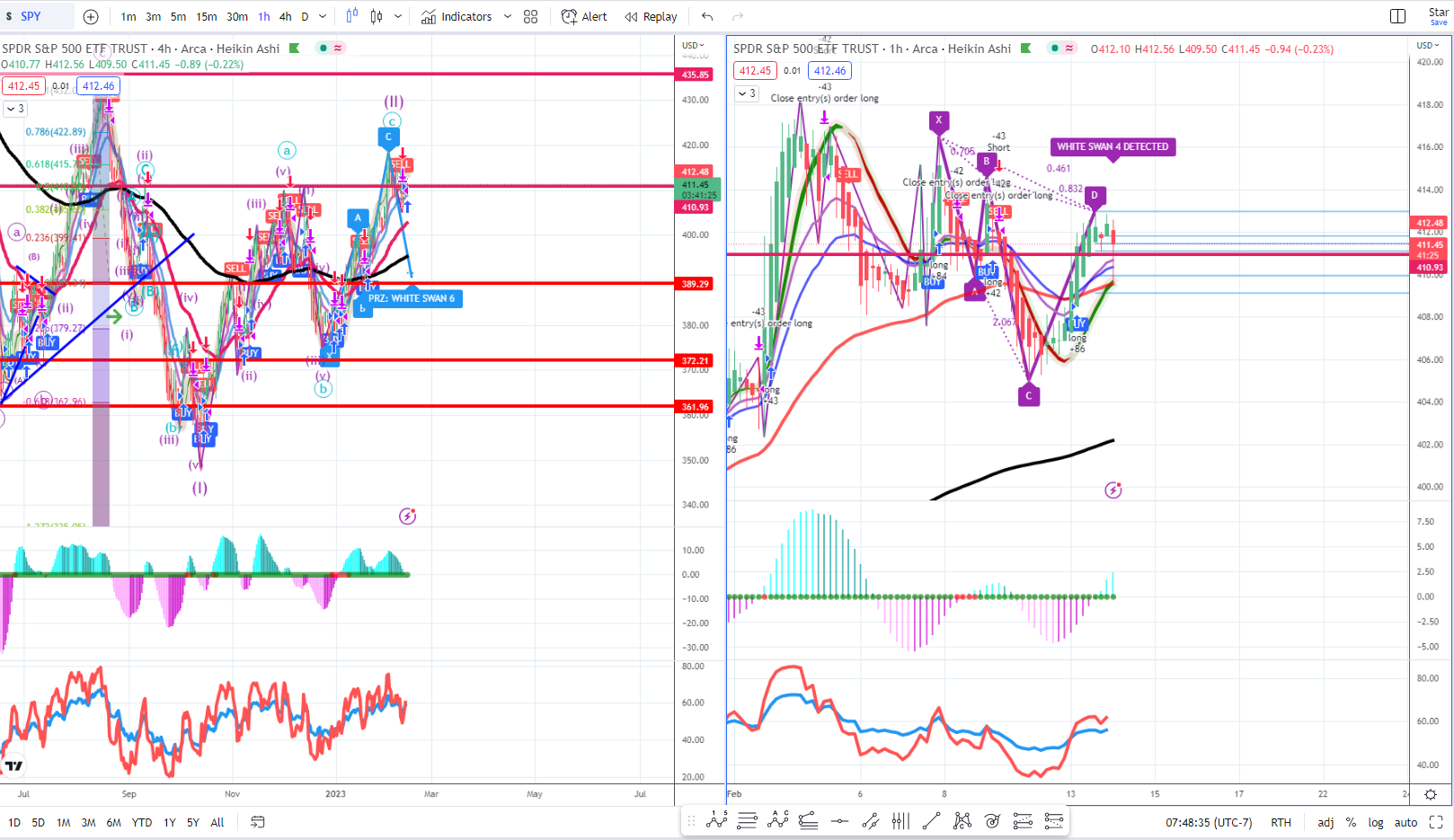Image resolution: width=1454 pixels, height=840 pixels.
Task: Select the horizontal line drawing tool
Action: (x=839, y=819)
